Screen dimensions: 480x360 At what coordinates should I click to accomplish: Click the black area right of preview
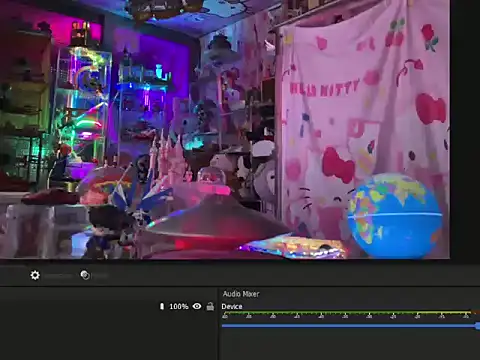click(x=465, y=130)
